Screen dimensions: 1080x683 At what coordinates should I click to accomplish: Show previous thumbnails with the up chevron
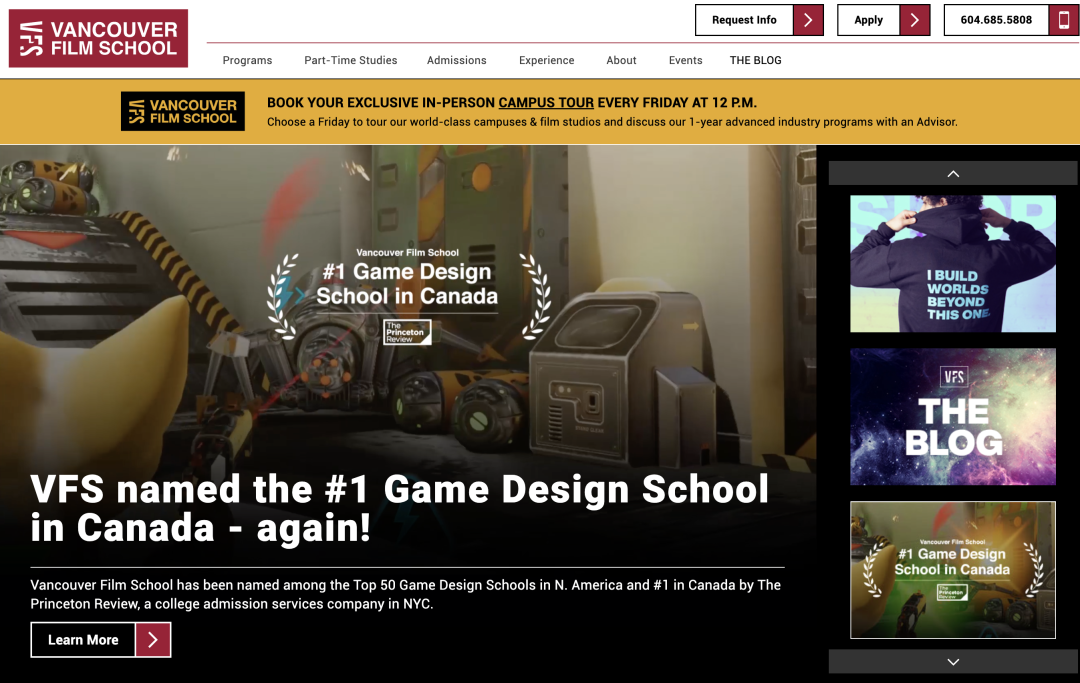pyautogui.click(x=953, y=174)
